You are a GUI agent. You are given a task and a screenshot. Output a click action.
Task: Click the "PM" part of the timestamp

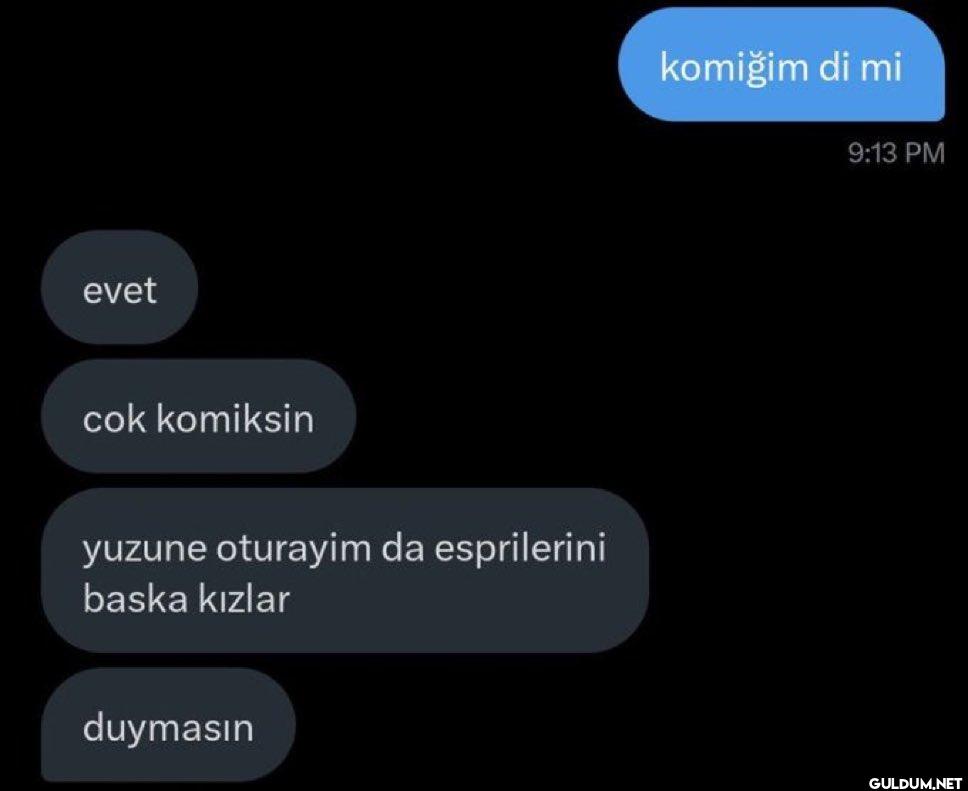click(x=925, y=153)
